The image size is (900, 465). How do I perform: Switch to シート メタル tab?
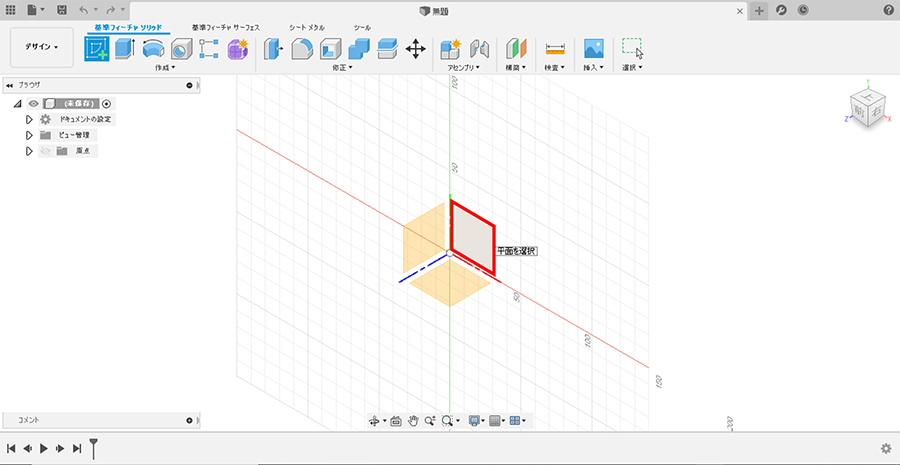pyautogui.click(x=307, y=27)
